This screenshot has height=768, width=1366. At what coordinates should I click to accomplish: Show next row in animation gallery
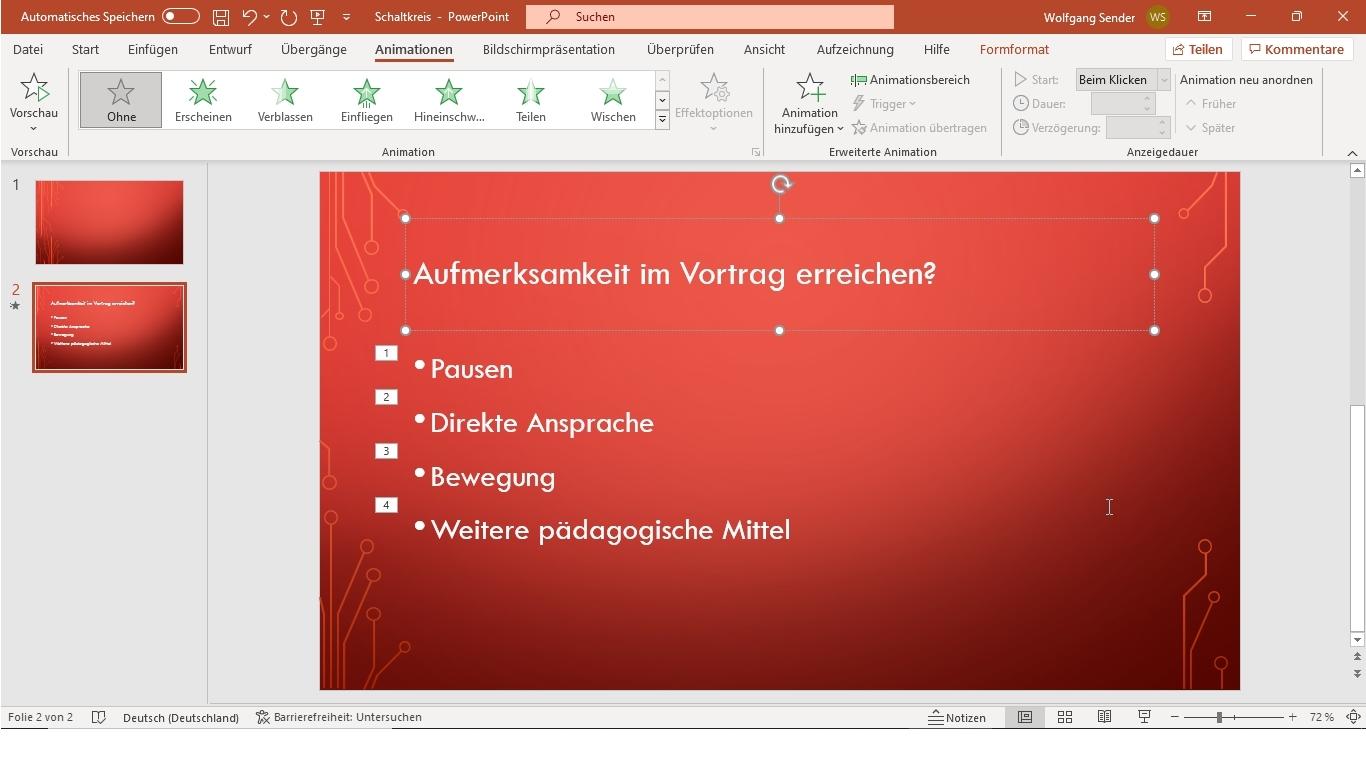point(662,100)
